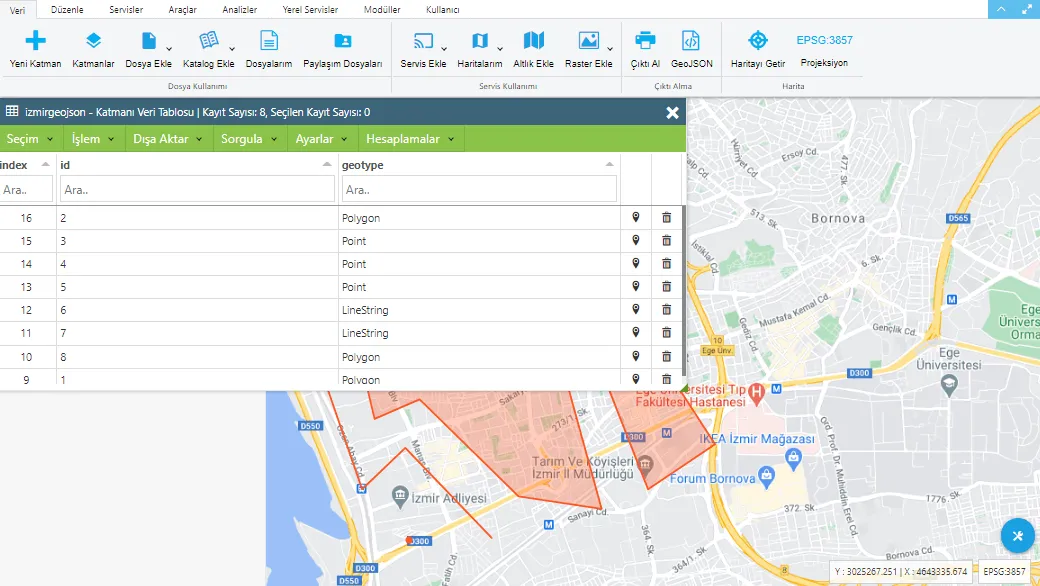The width and height of the screenshot is (1040, 586).
Task: Expand the Haritalarım dropdown arrow
Action: [x=499, y=49]
